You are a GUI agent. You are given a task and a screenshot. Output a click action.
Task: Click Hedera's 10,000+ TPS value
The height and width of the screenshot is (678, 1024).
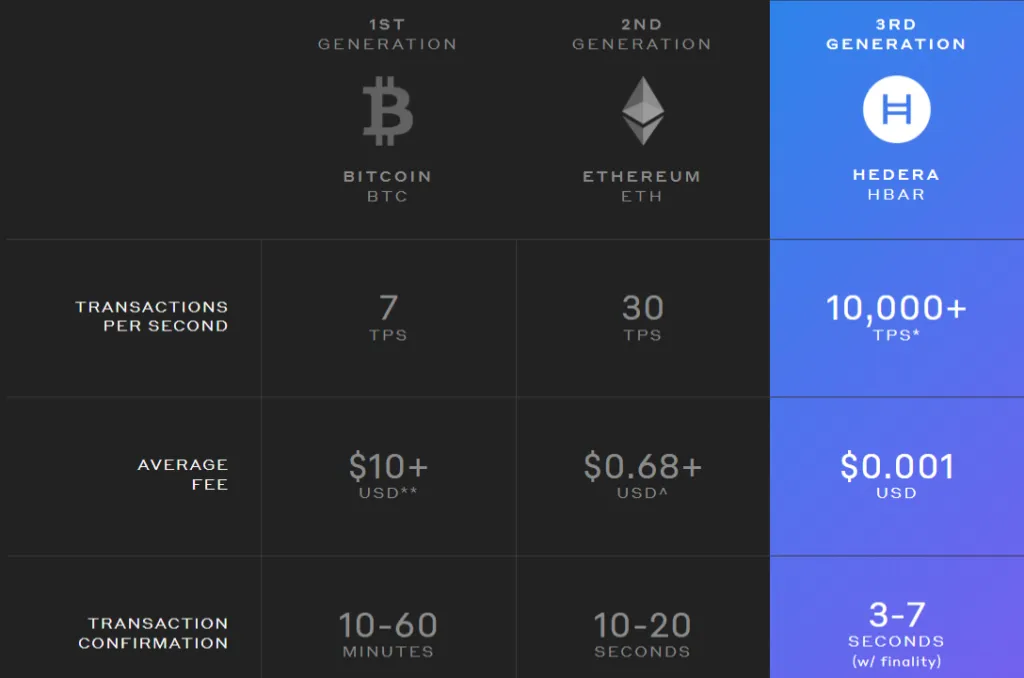coord(896,316)
